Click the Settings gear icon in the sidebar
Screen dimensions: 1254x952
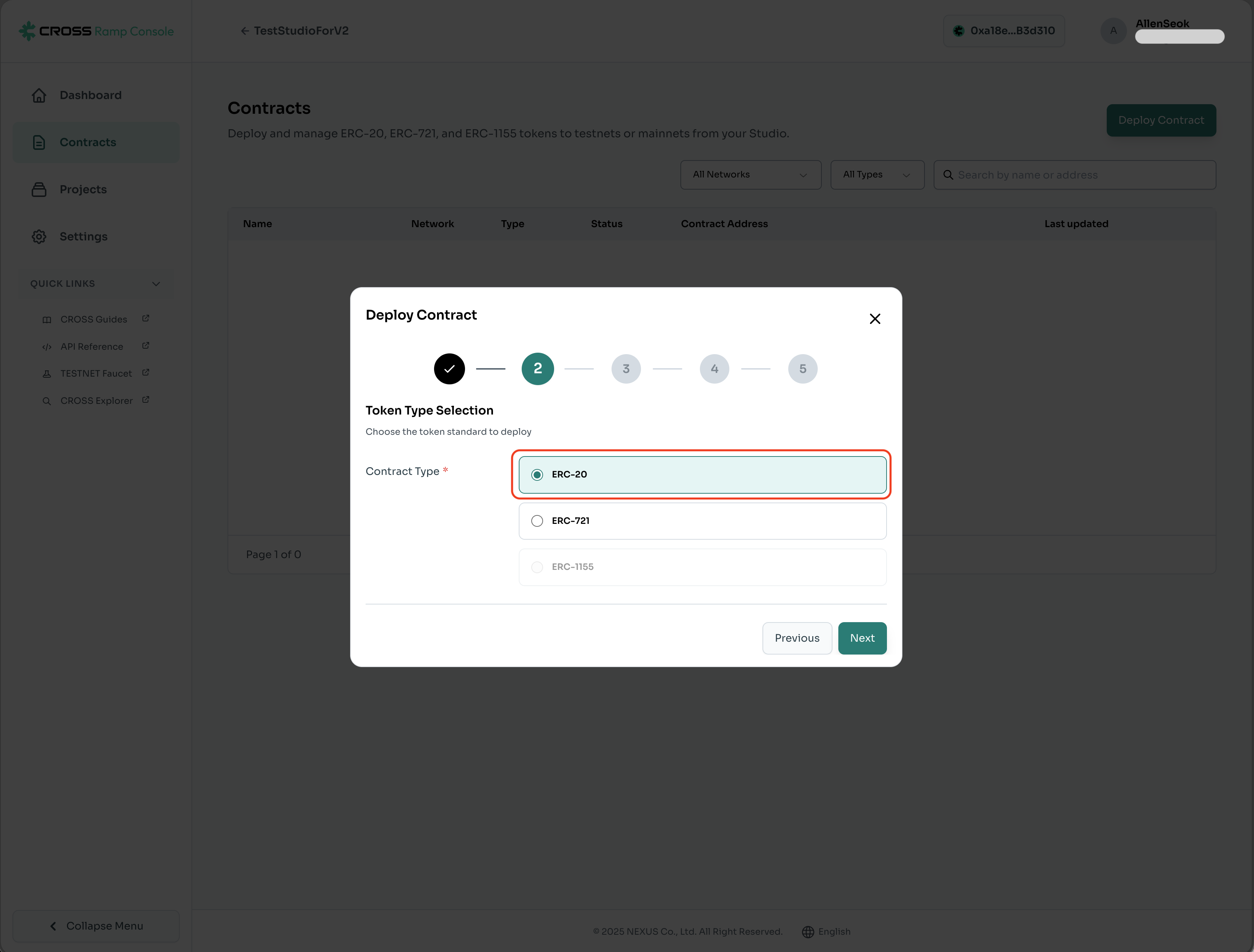point(39,236)
